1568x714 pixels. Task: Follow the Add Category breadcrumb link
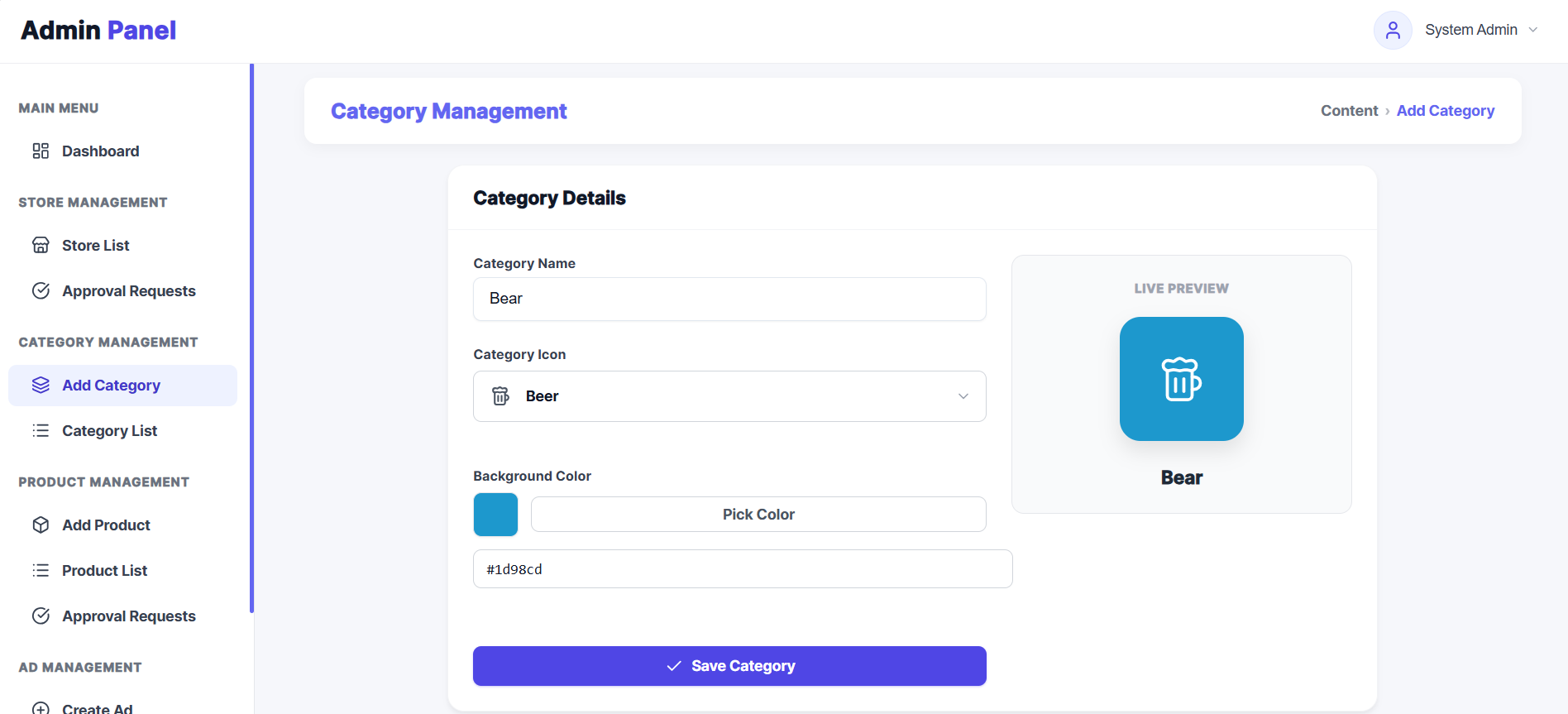pos(1445,111)
